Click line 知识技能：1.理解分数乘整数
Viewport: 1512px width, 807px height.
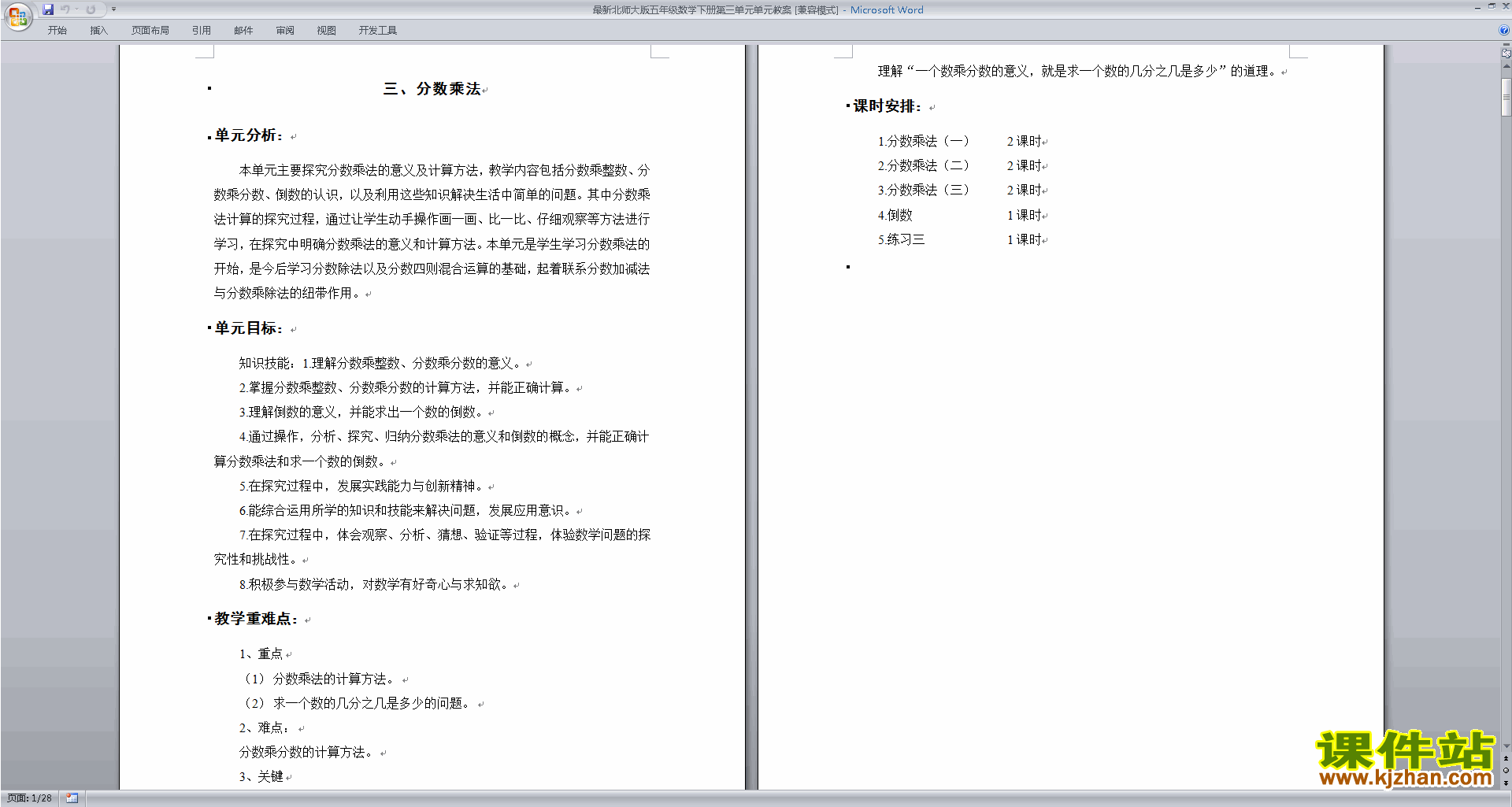[x=380, y=363]
